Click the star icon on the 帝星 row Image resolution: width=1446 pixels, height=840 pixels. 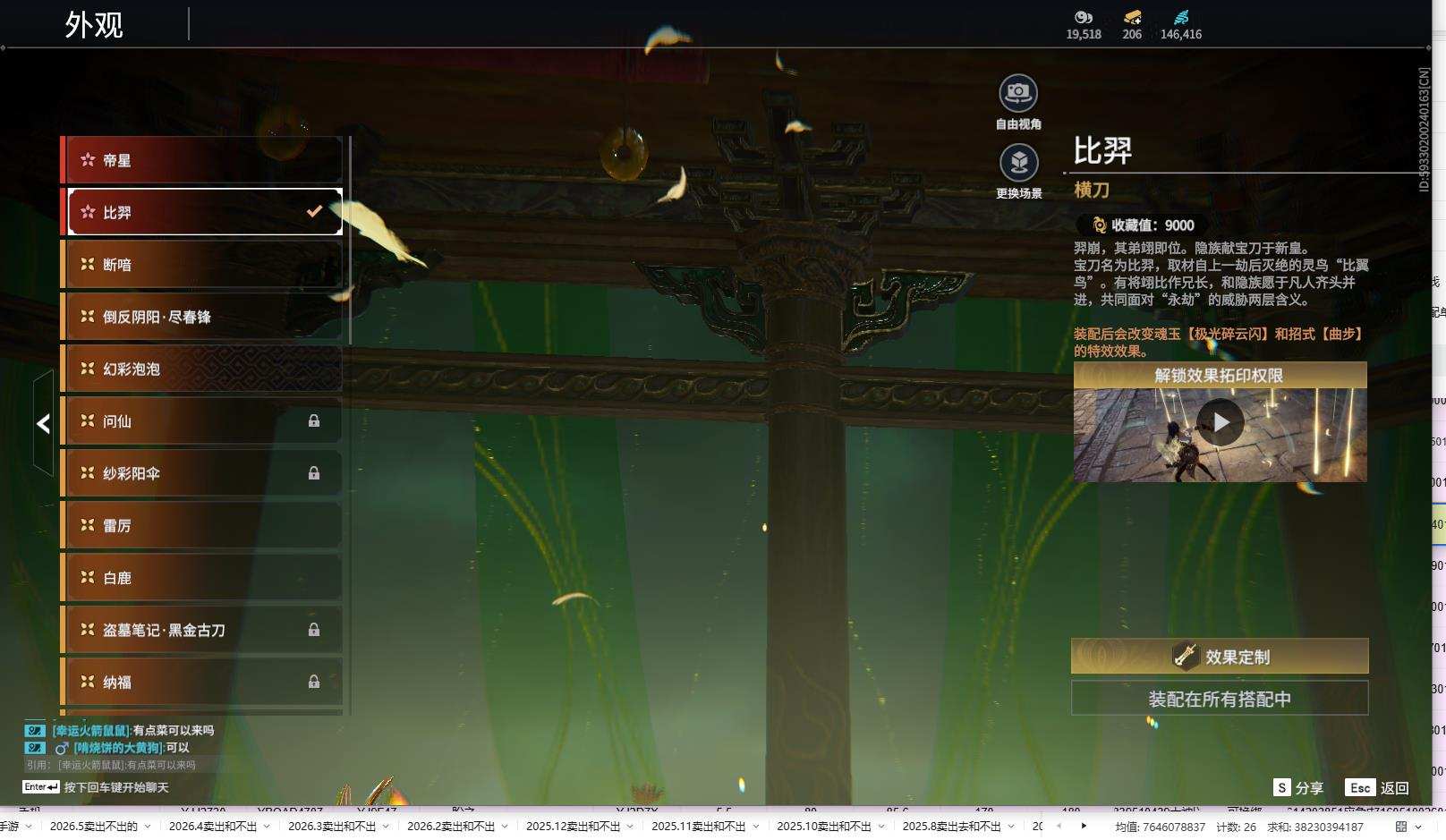point(88,160)
